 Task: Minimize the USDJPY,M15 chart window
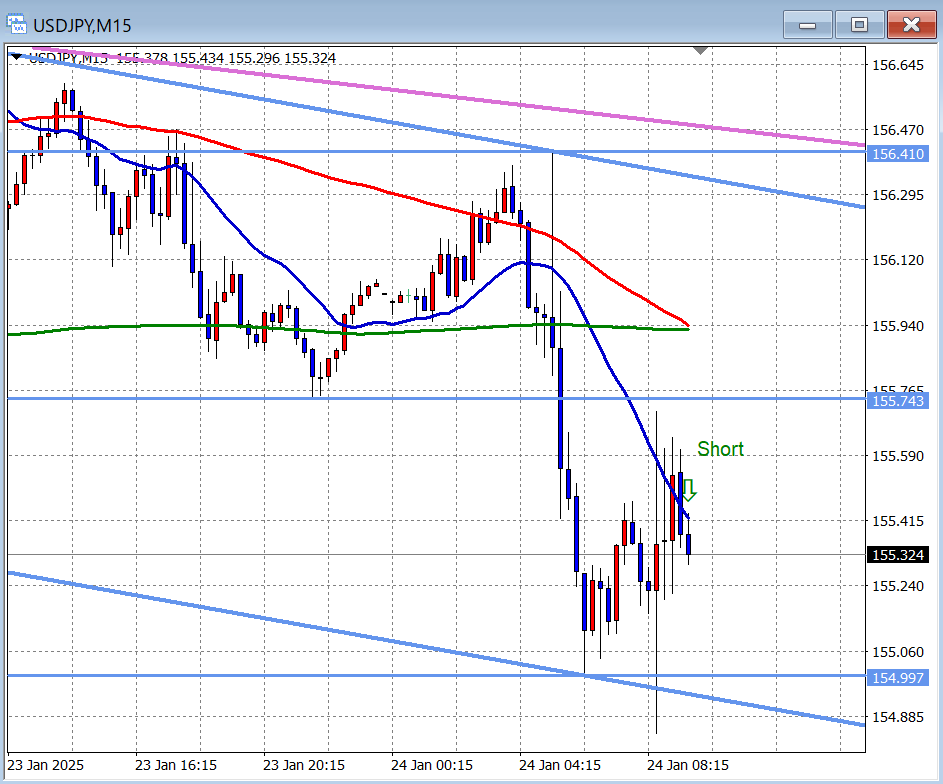(x=807, y=25)
